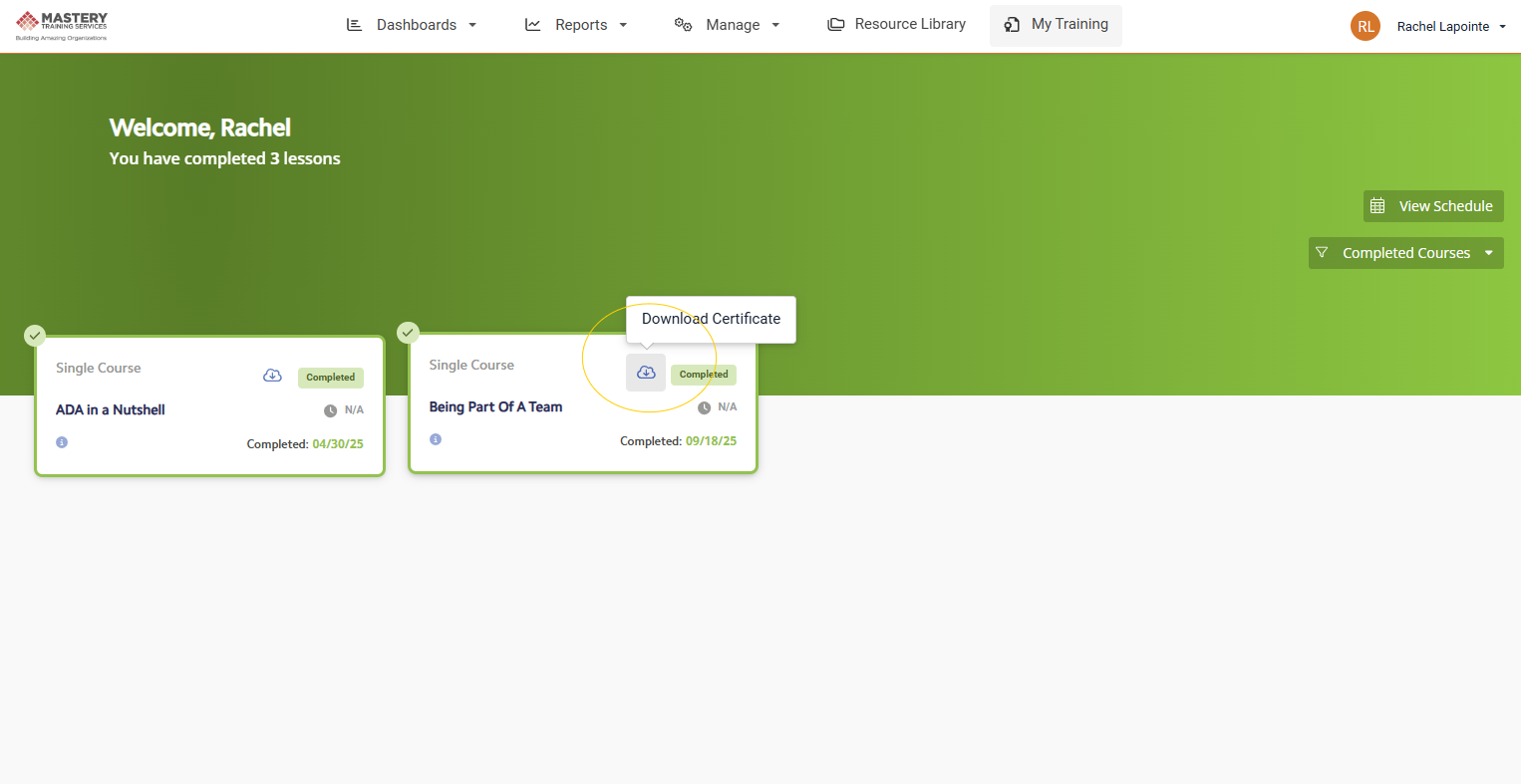Open the Being Part Of A Team course title

click(495, 406)
